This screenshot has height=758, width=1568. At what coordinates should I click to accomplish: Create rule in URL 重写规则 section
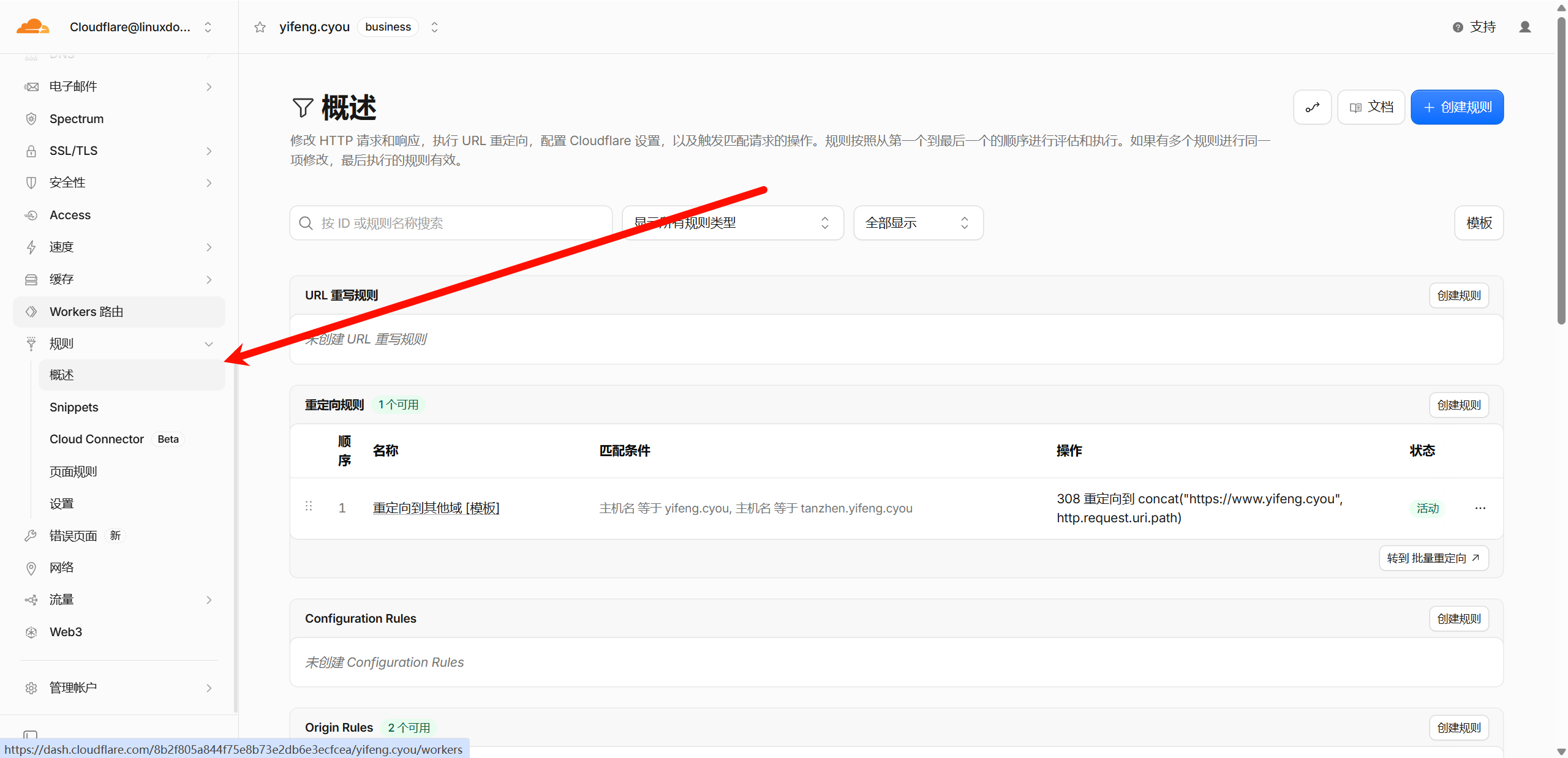[1459, 295]
